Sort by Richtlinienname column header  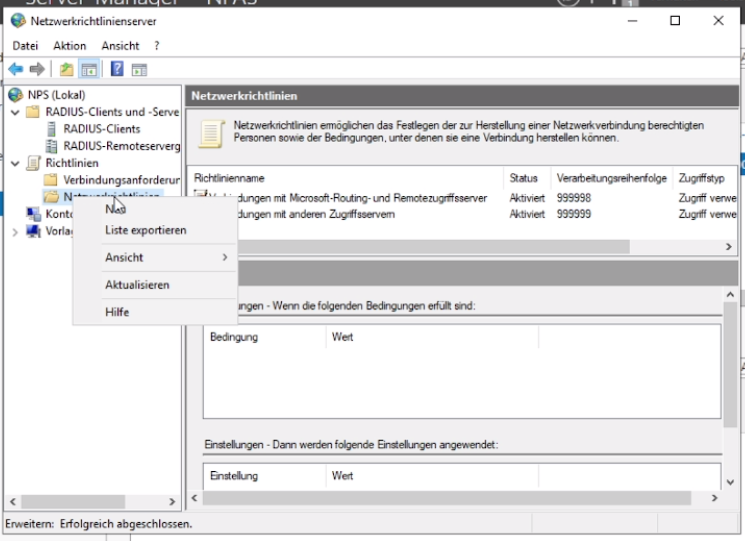[347, 178]
